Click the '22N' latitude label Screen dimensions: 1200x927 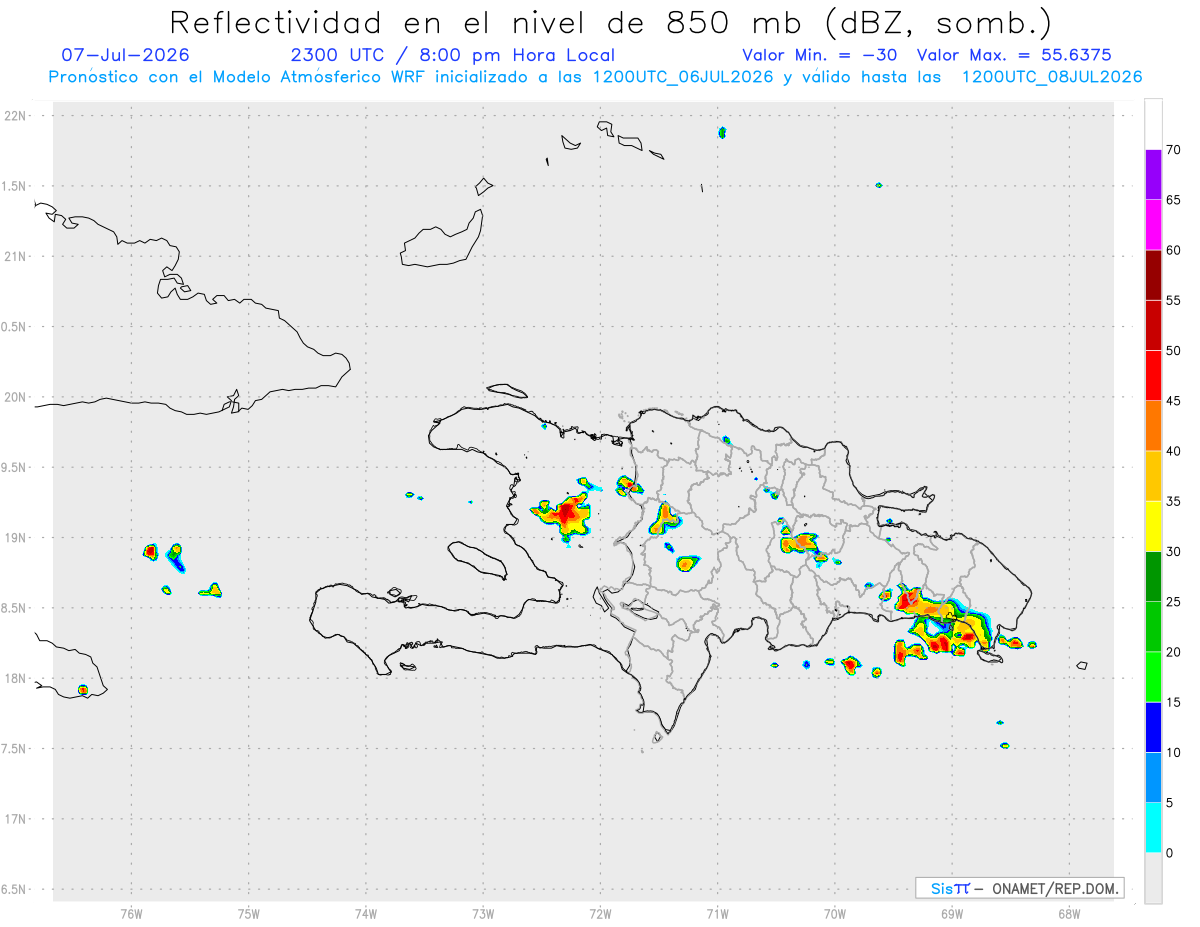(x=17, y=116)
